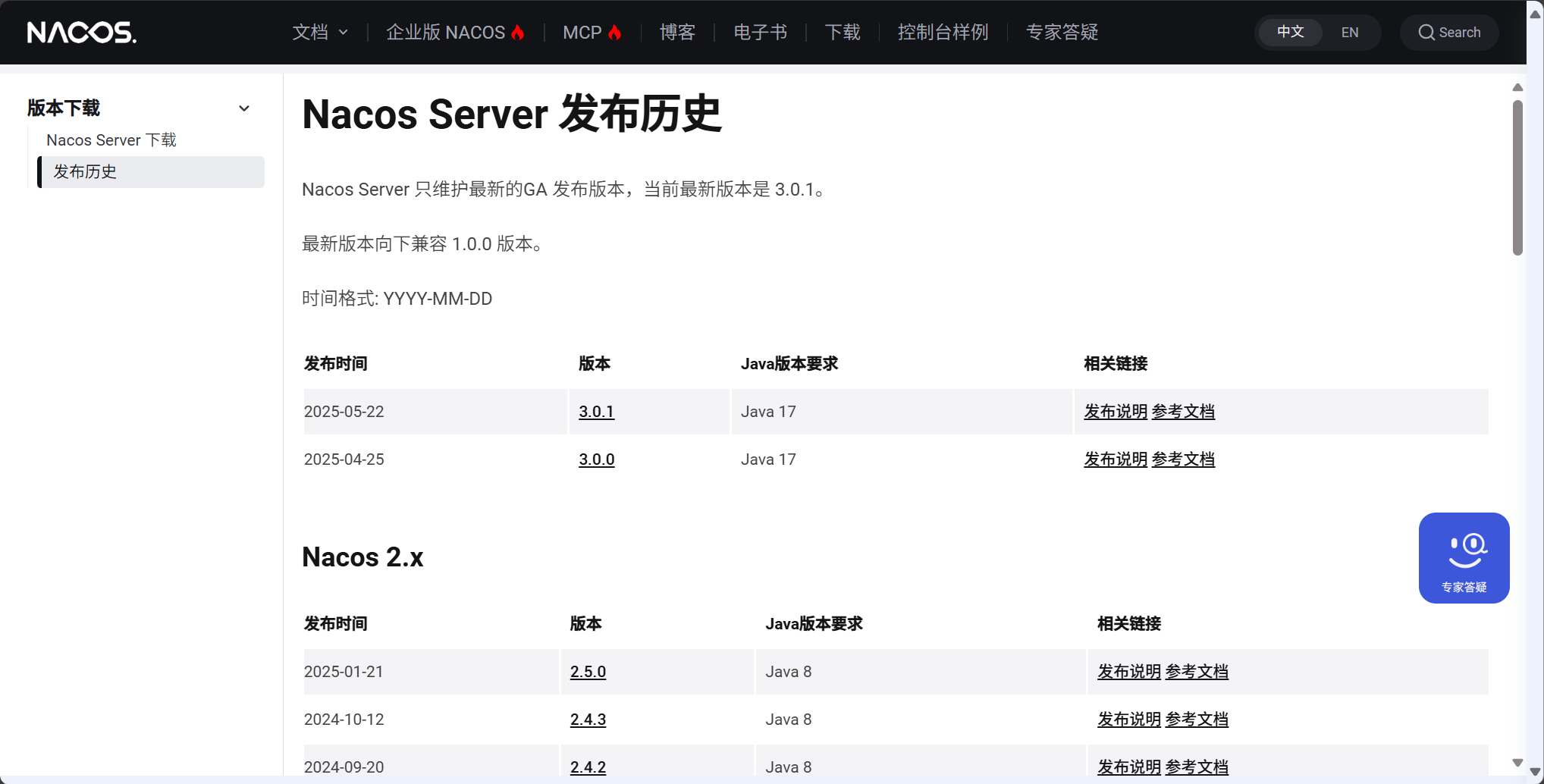Select 发布历史 in the sidebar

[151, 172]
